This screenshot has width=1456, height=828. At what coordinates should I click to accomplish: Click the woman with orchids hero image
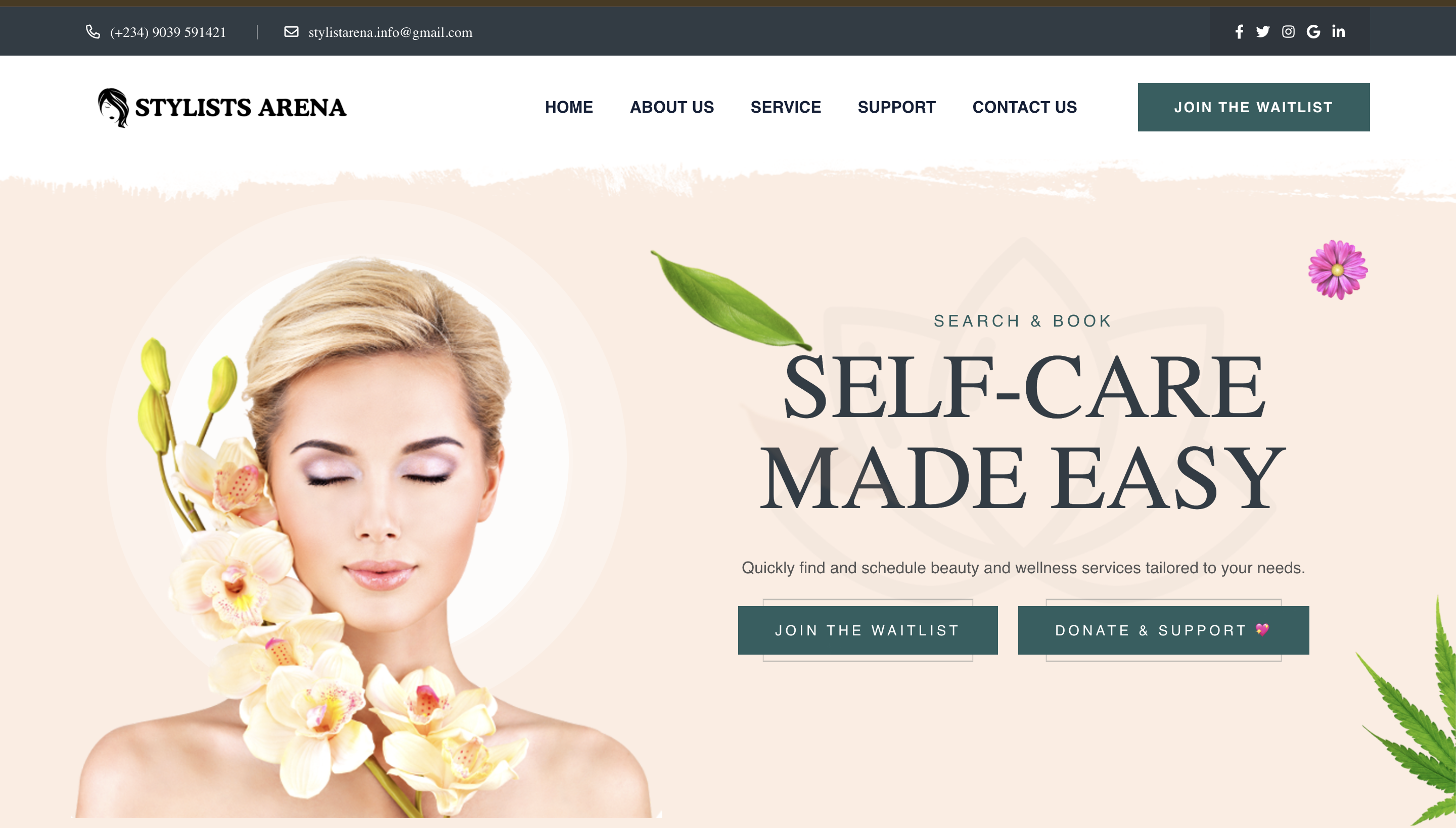[367, 535]
